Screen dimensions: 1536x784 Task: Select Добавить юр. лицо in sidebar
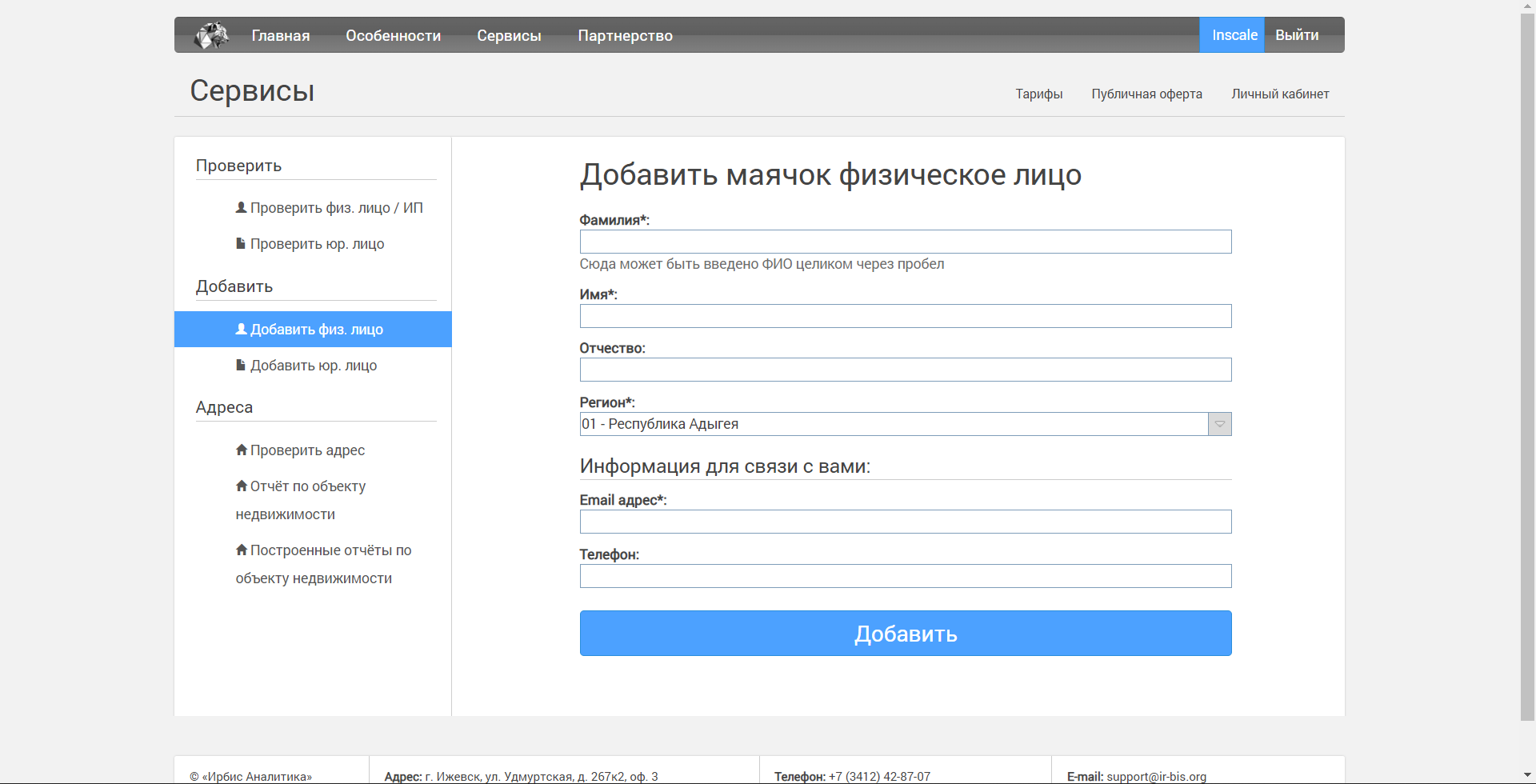[306, 366]
